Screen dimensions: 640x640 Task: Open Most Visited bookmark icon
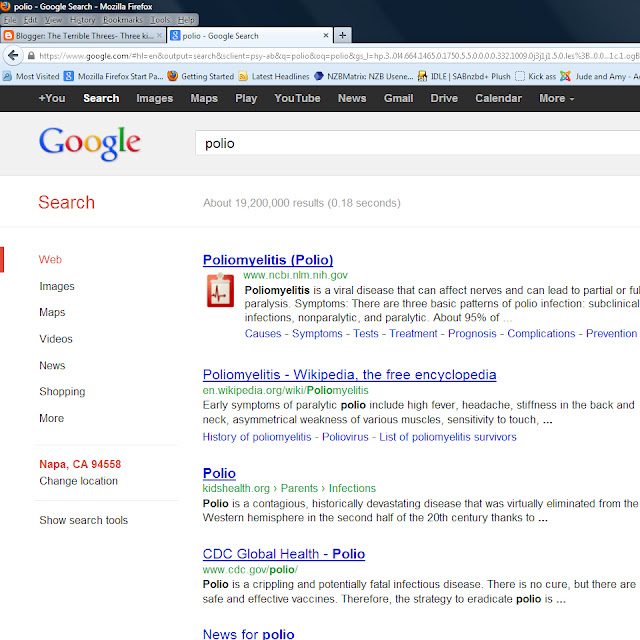click(x=7, y=76)
